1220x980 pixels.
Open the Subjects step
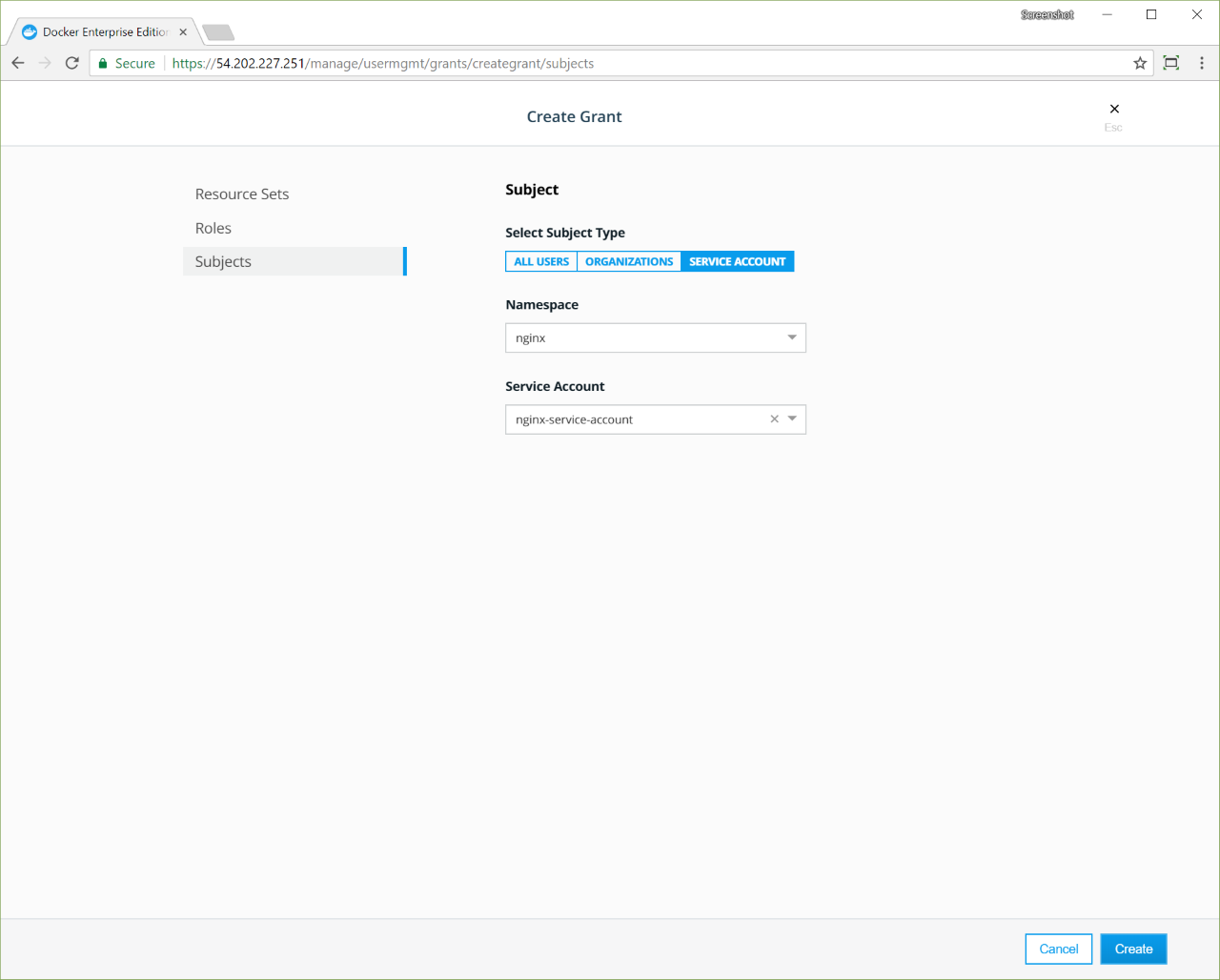click(223, 261)
